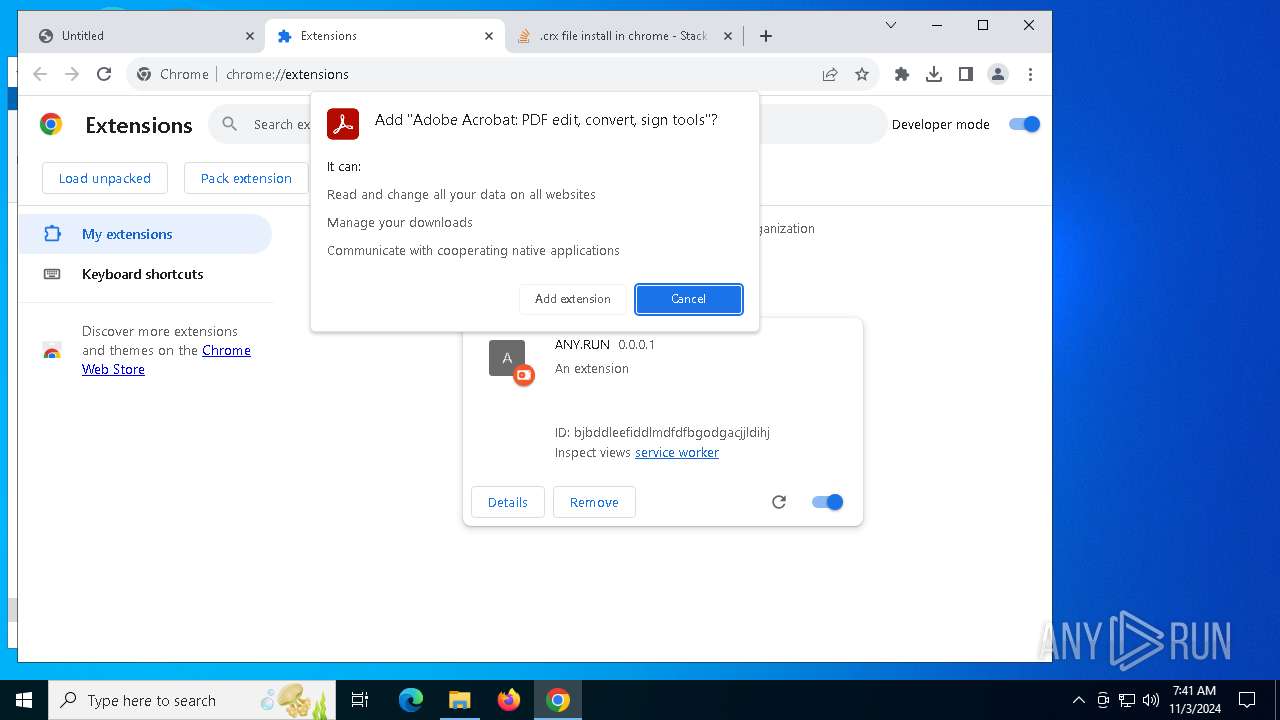This screenshot has height=720, width=1280.
Task: Open File Explorer from taskbar
Action: [459, 700]
